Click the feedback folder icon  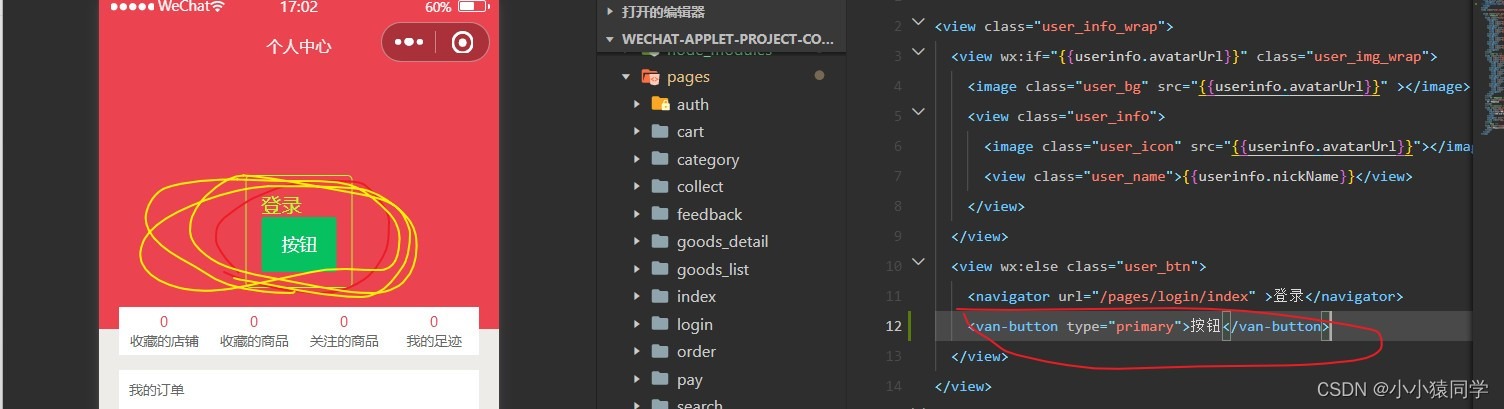click(x=660, y=214)
